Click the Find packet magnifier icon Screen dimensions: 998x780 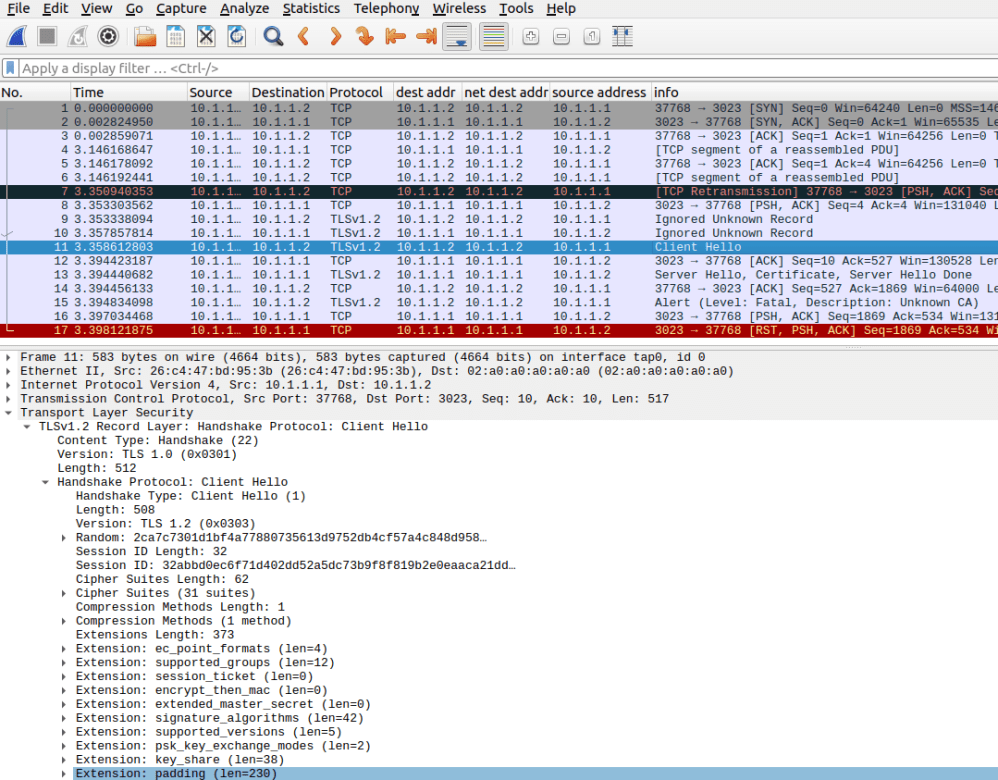(273, 37)
